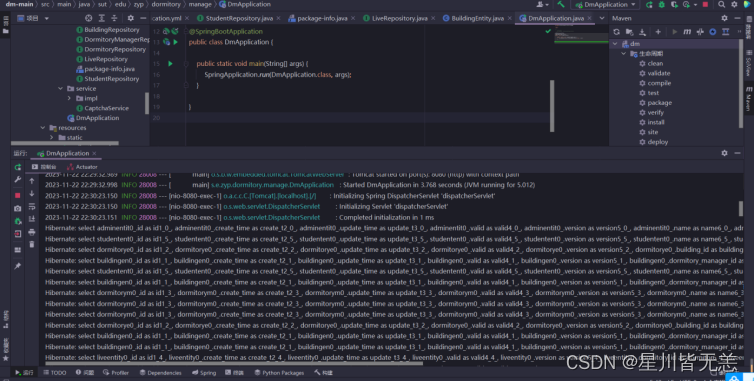Execute Maven goal 'm' icon
754x382 pixels.
[x=687, y=32]
